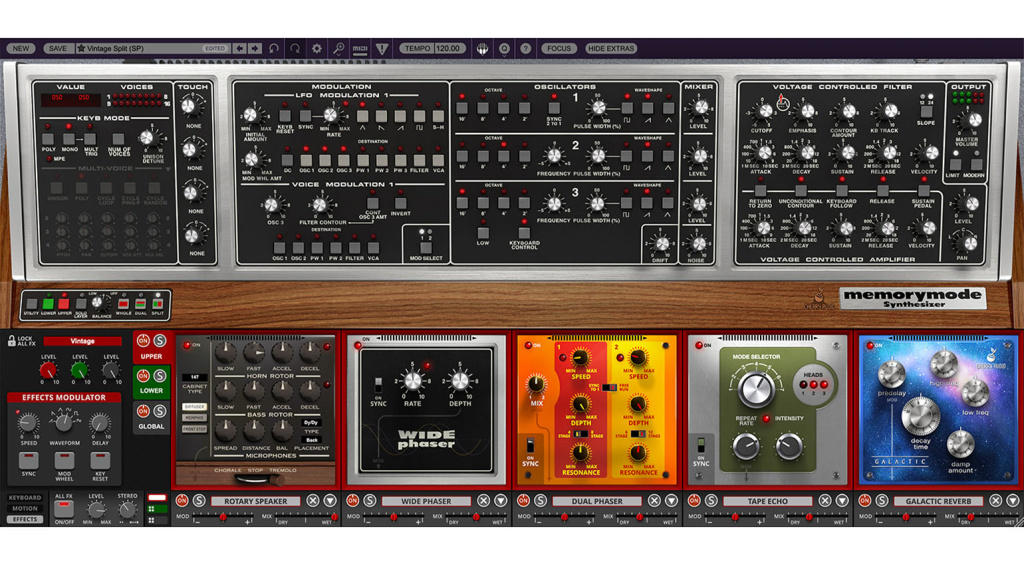Remove the Galactic Reverb effect (X icon)
This screenshot has height=565, width=1024.
(995, 501)
